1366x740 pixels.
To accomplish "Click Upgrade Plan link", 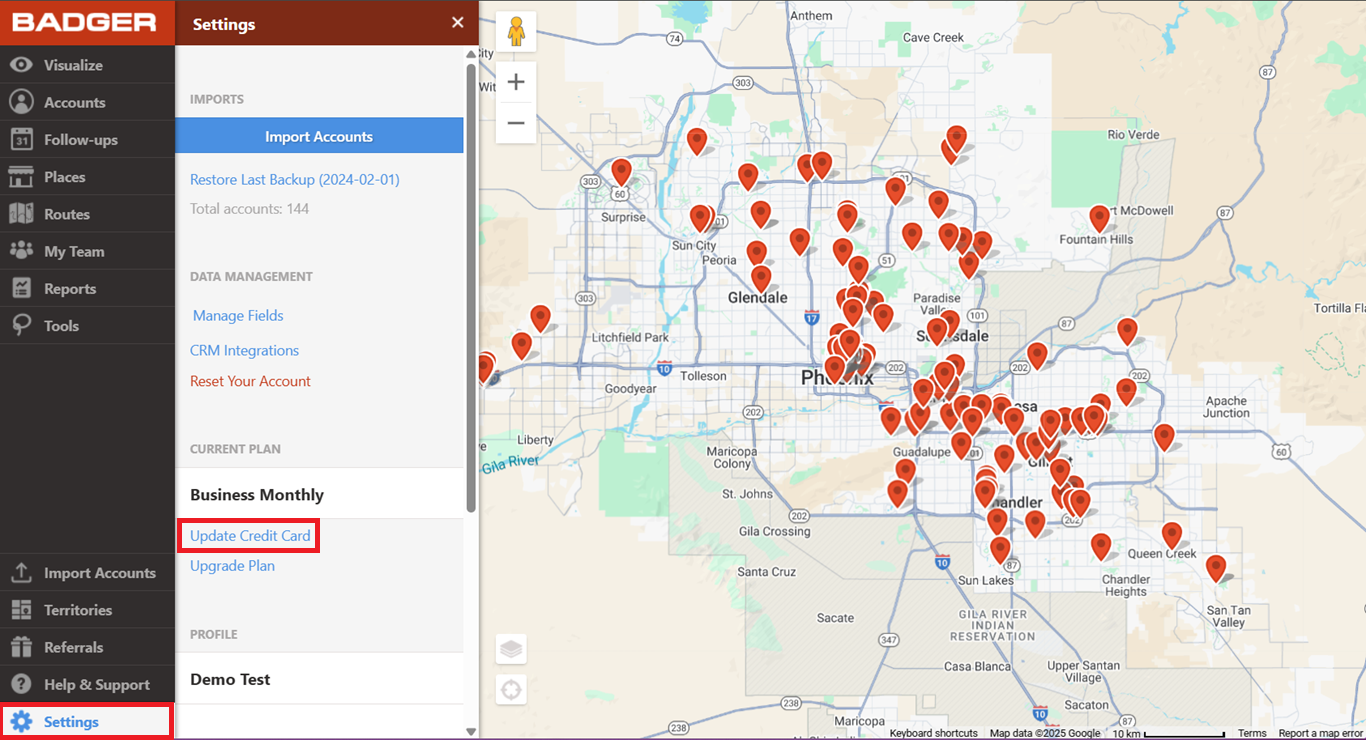I will [x=232, y=566].
